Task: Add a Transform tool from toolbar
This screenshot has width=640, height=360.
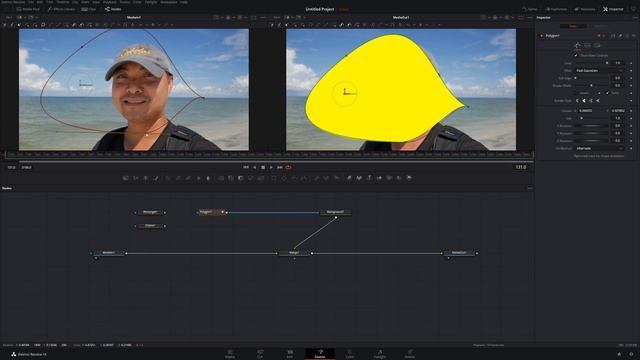Action: [x=261, y=178]
